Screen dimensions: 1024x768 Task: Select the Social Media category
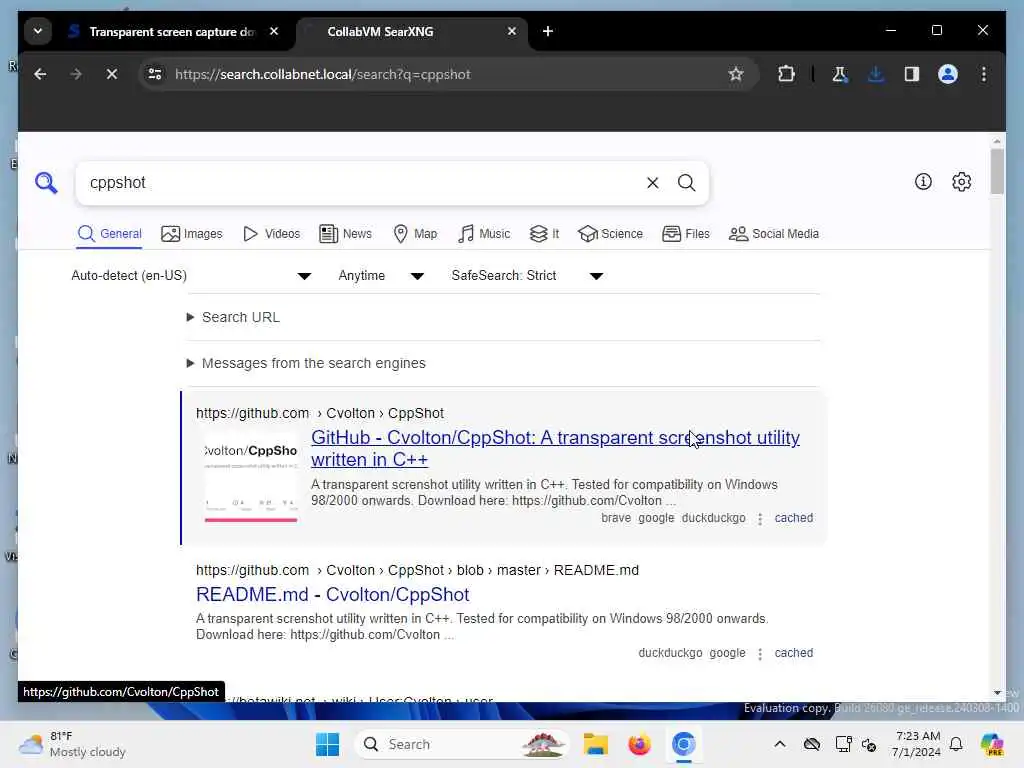[x=774, y=234]
